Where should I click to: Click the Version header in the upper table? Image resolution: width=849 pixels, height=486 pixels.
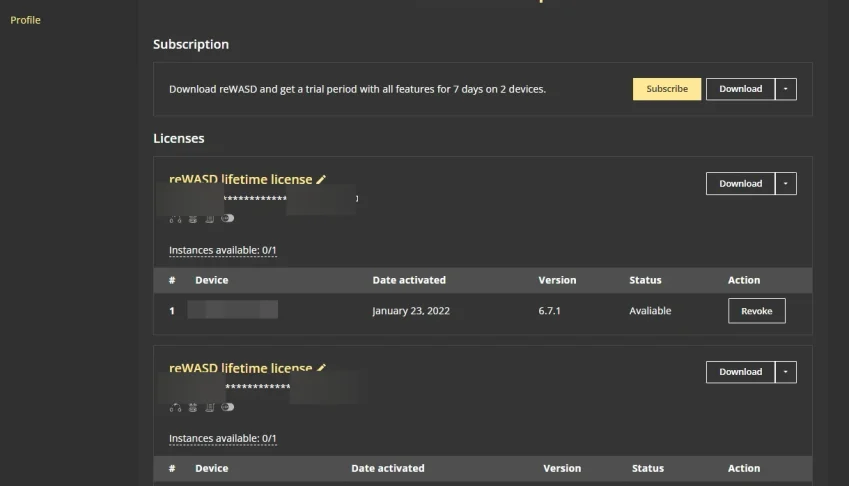557,280
